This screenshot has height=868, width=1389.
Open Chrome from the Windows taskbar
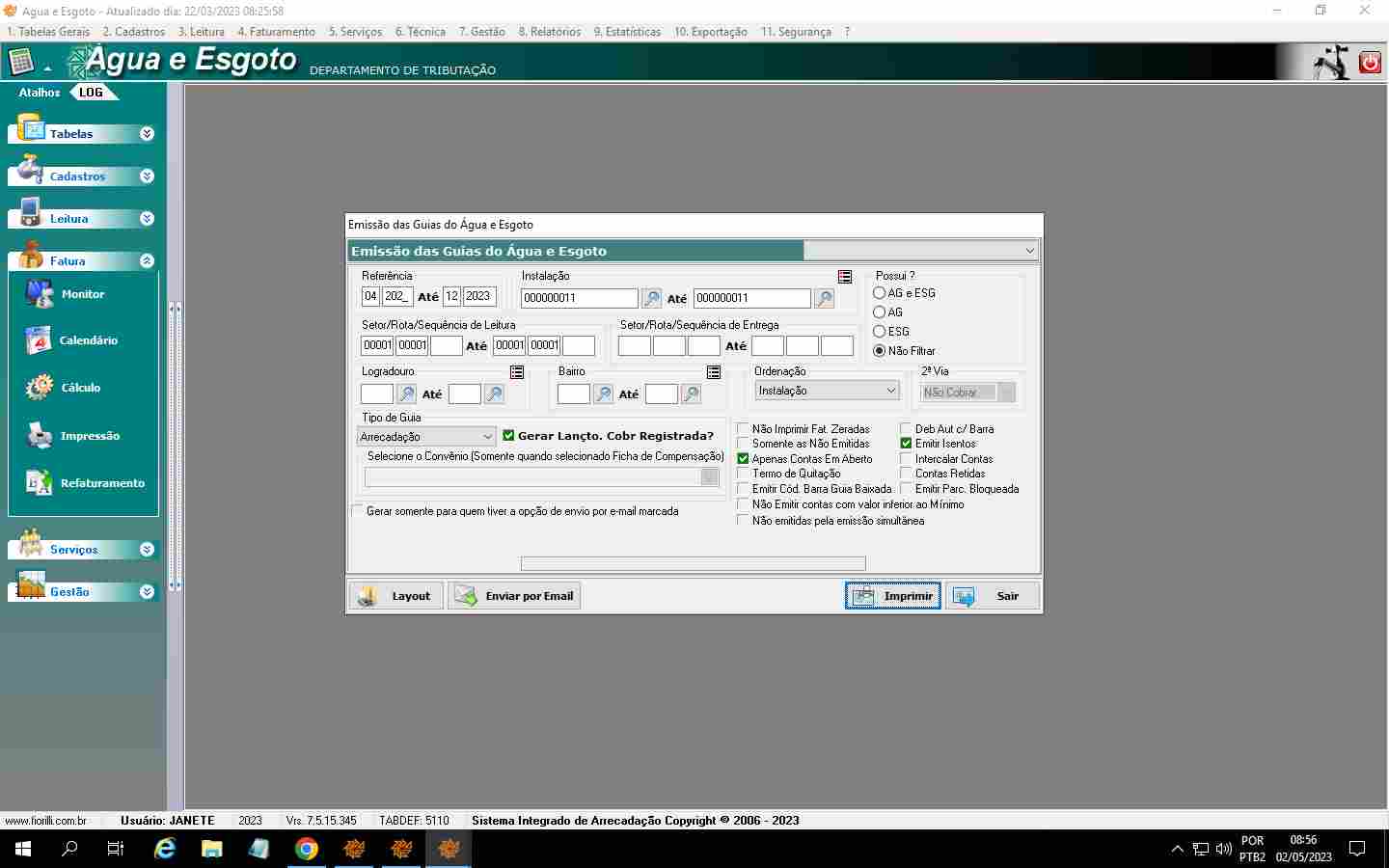[x=307, y=849]
